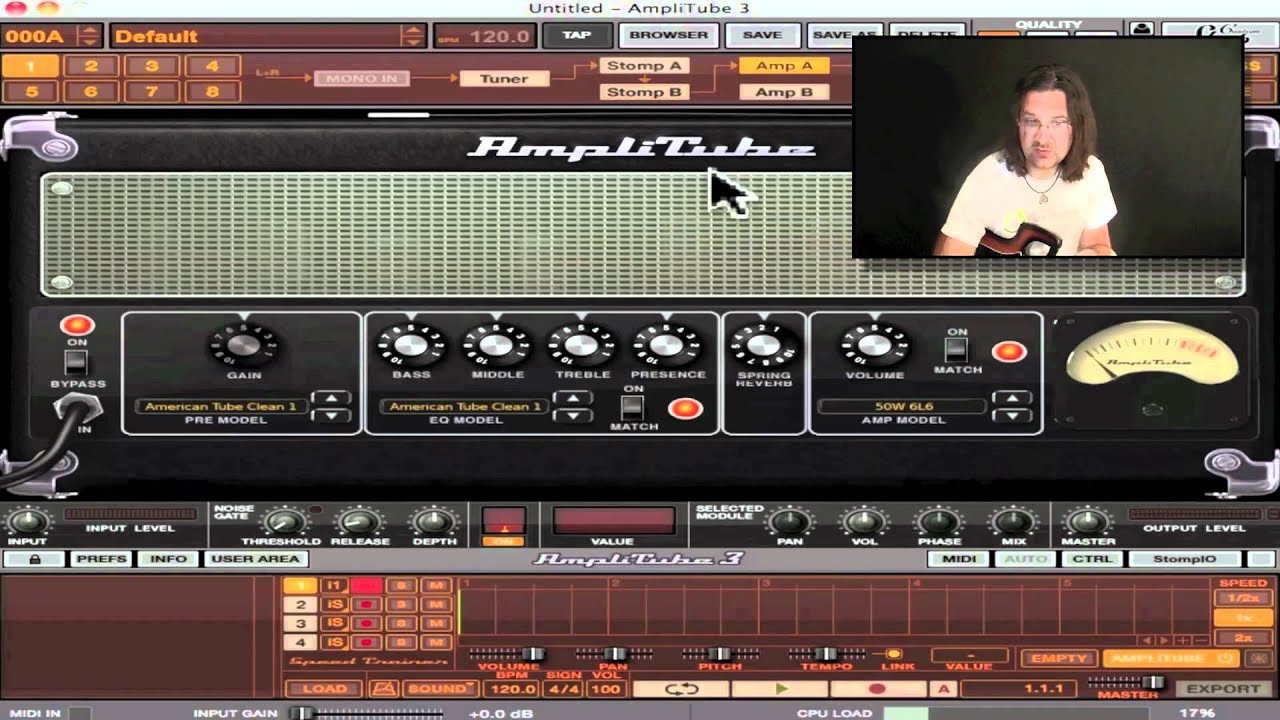Step AMP MODEL up arrow
The image size is (1280, 720).
1012,398
